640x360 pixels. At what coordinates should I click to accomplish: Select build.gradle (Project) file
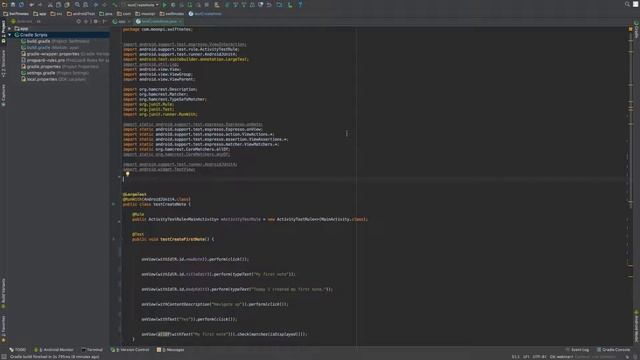point(55,41)
